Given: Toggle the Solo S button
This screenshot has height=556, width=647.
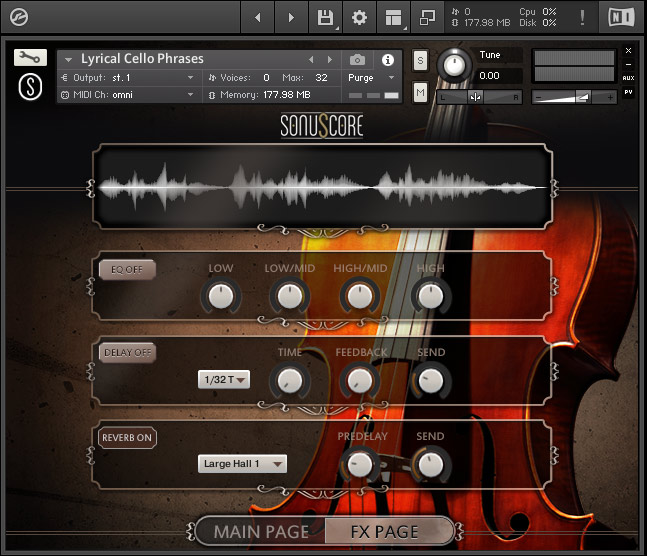Looking at the screenshot, I should tap(420, 61).
